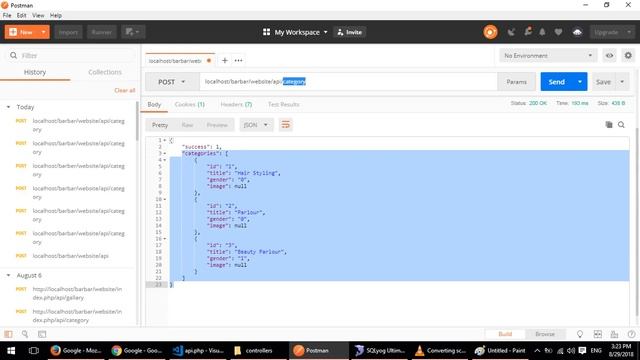
Task: Open Google Chrome window in taskbar
Action: 138,350
